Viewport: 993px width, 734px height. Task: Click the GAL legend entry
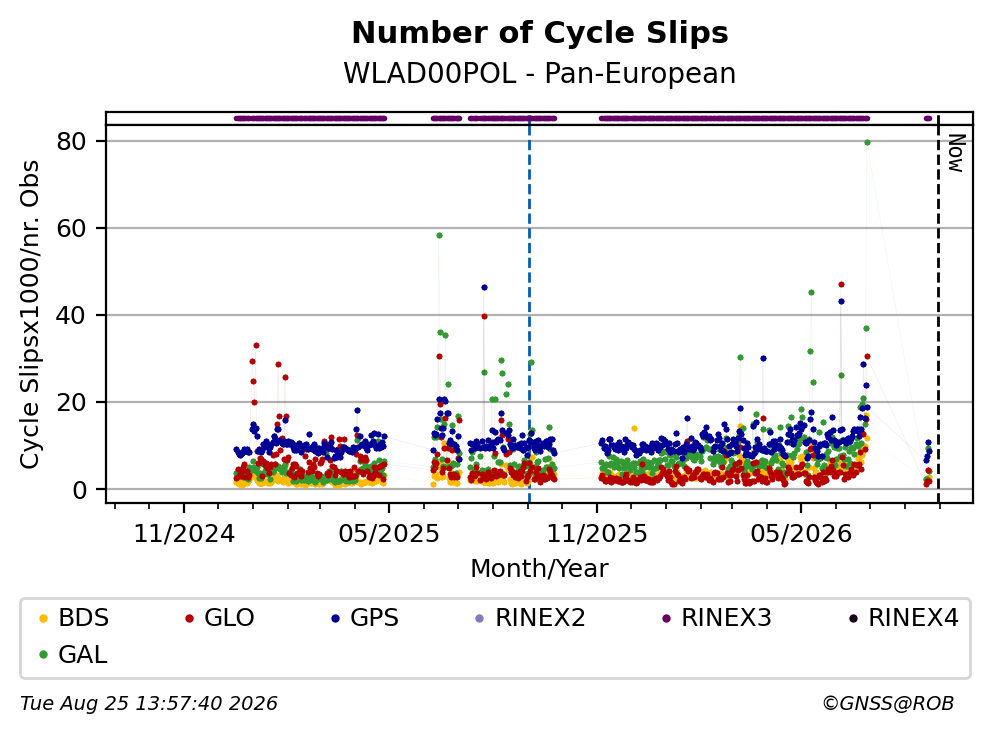73,654
